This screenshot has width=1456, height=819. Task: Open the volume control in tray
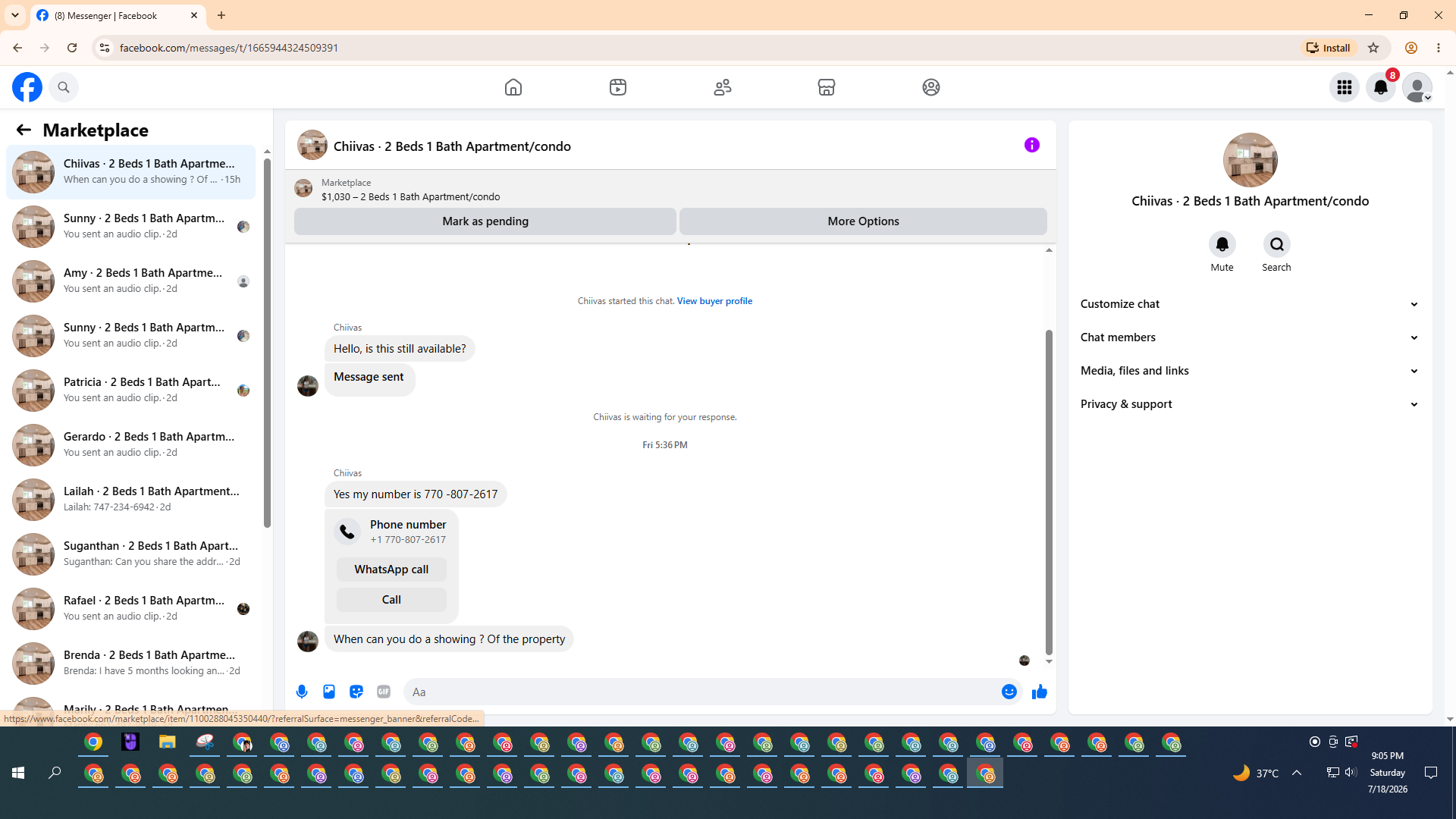pos(1351,773)
